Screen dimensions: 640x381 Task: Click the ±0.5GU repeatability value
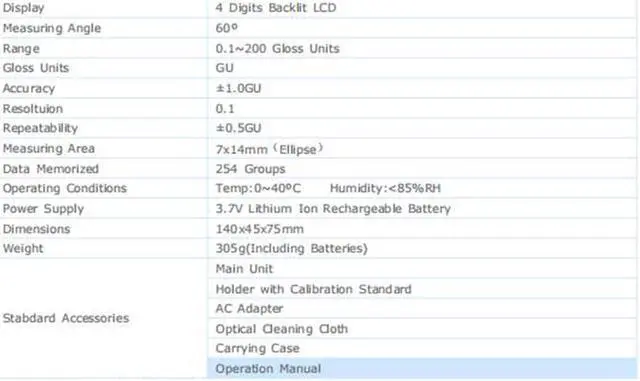pos(238,128)
